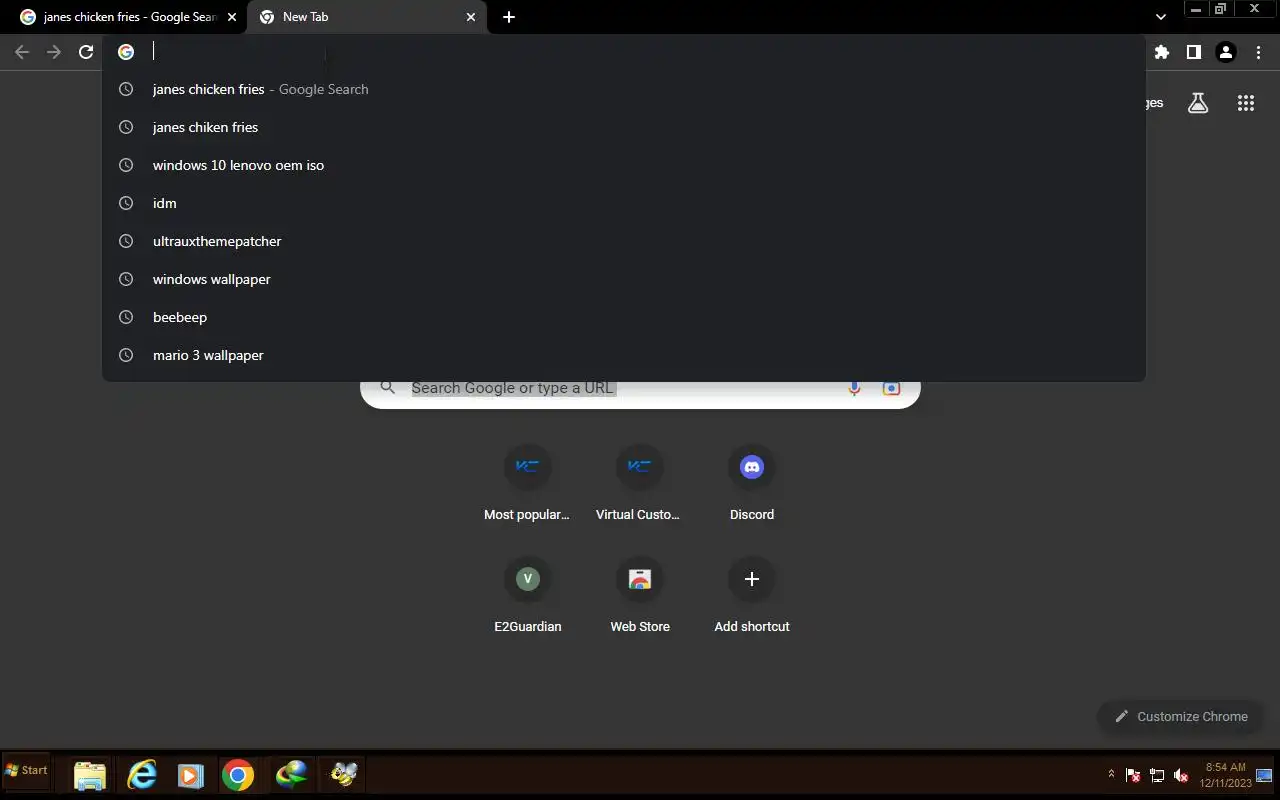The width and height of the screenshot is (1280, 800).
Task: Close the New Tab tab
Action: click(471, 17)
